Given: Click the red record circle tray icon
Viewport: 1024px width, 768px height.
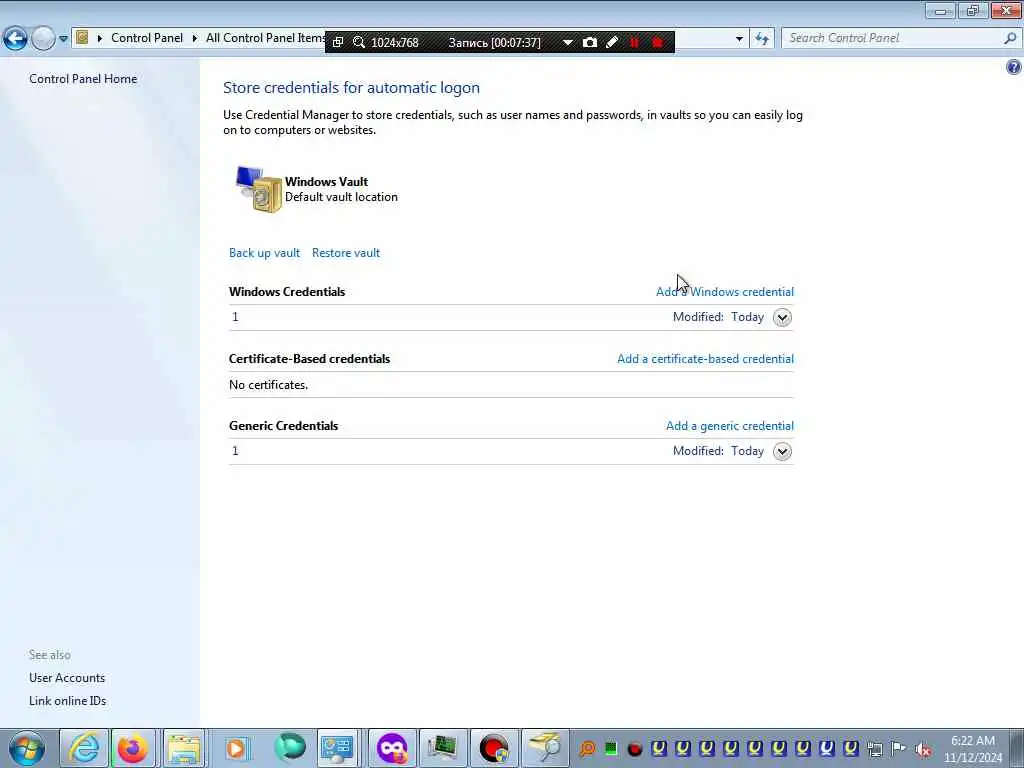Looking at the screenshot, I should (x=634, y=749).
